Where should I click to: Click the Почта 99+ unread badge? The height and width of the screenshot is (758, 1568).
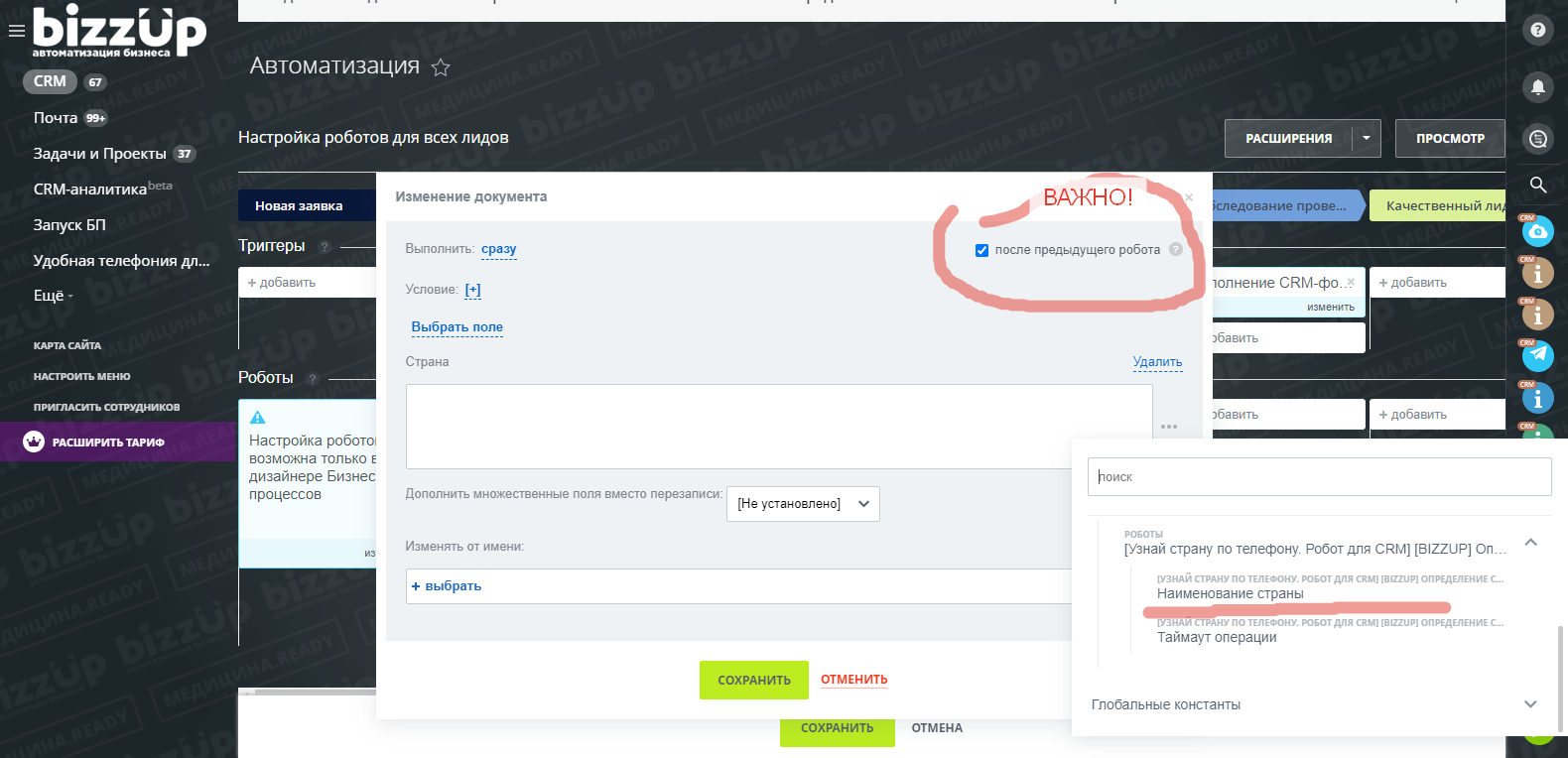point(95,118)
